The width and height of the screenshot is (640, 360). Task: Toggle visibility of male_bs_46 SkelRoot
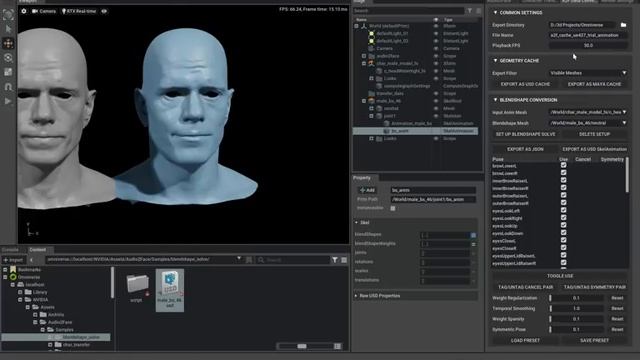point(436,101)
